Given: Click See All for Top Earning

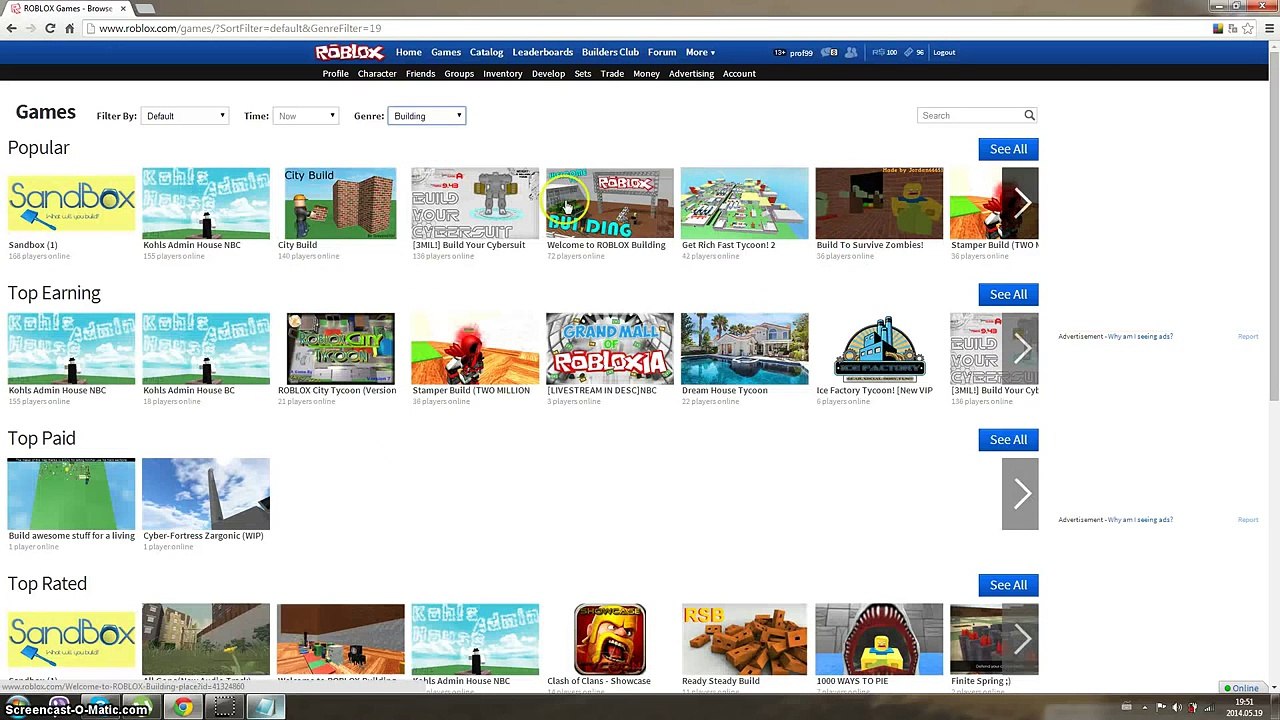Looking at the screenshot, I should [x=1008, y=294].
